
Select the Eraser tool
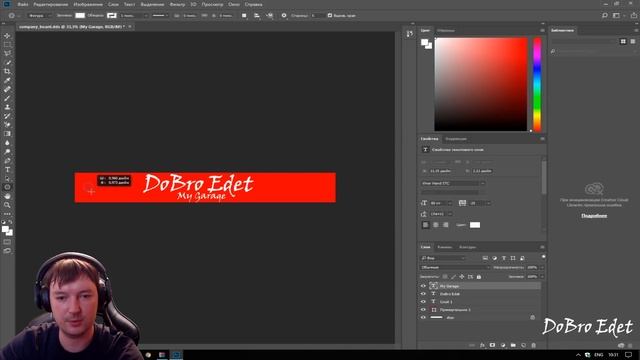(7, 125)
